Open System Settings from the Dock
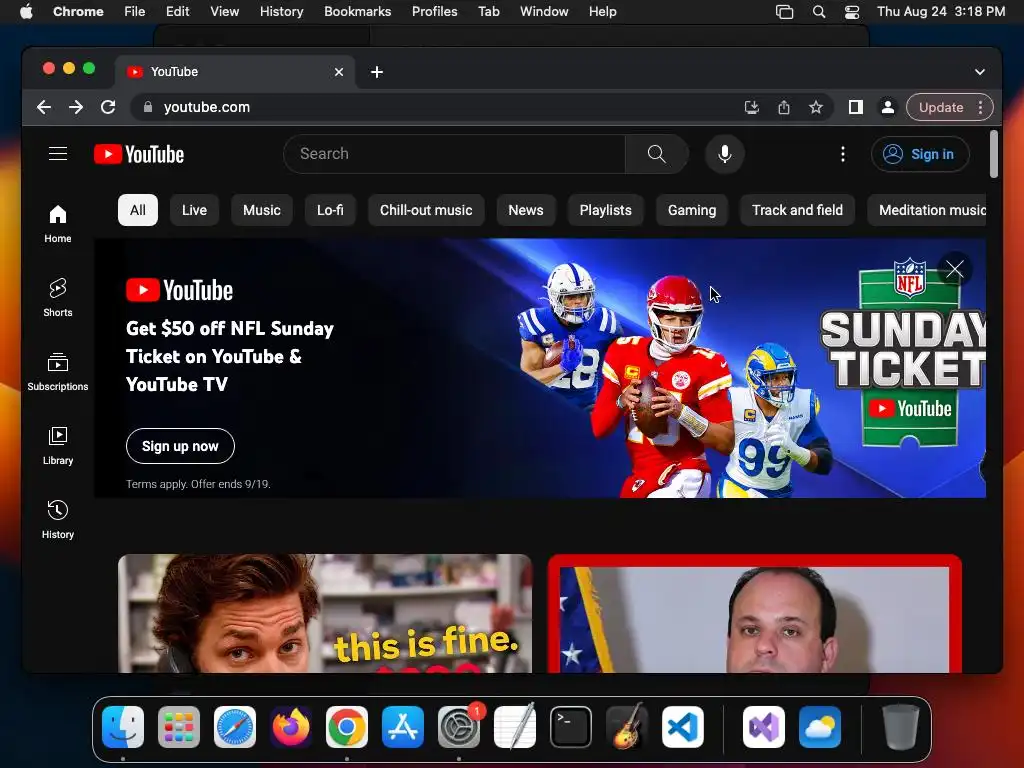This screenshot has height=768, width=1024. (459, 726)
